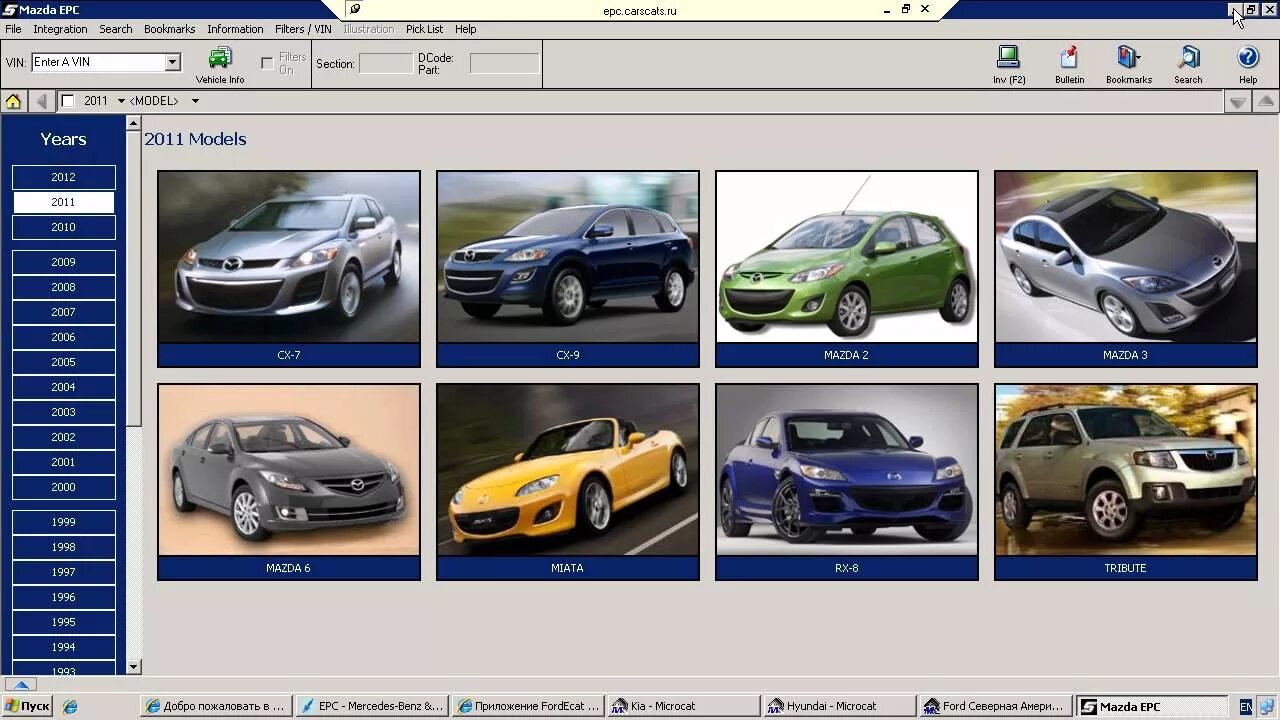This screenshot has width=1280, height=720.
Task: Open the Inv (F2) invoice tool
Action: 1009,66
